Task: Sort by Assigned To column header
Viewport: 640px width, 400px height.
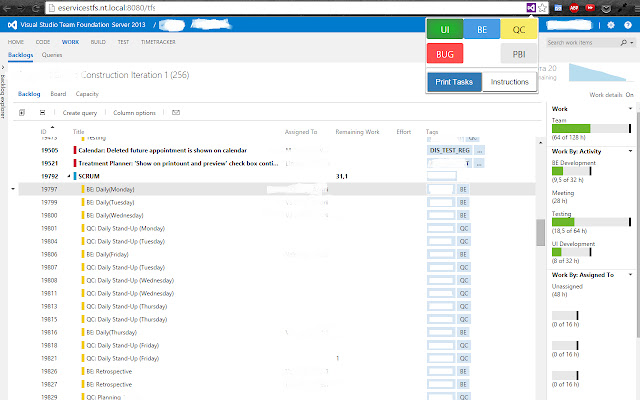Action: coord(301,131)
